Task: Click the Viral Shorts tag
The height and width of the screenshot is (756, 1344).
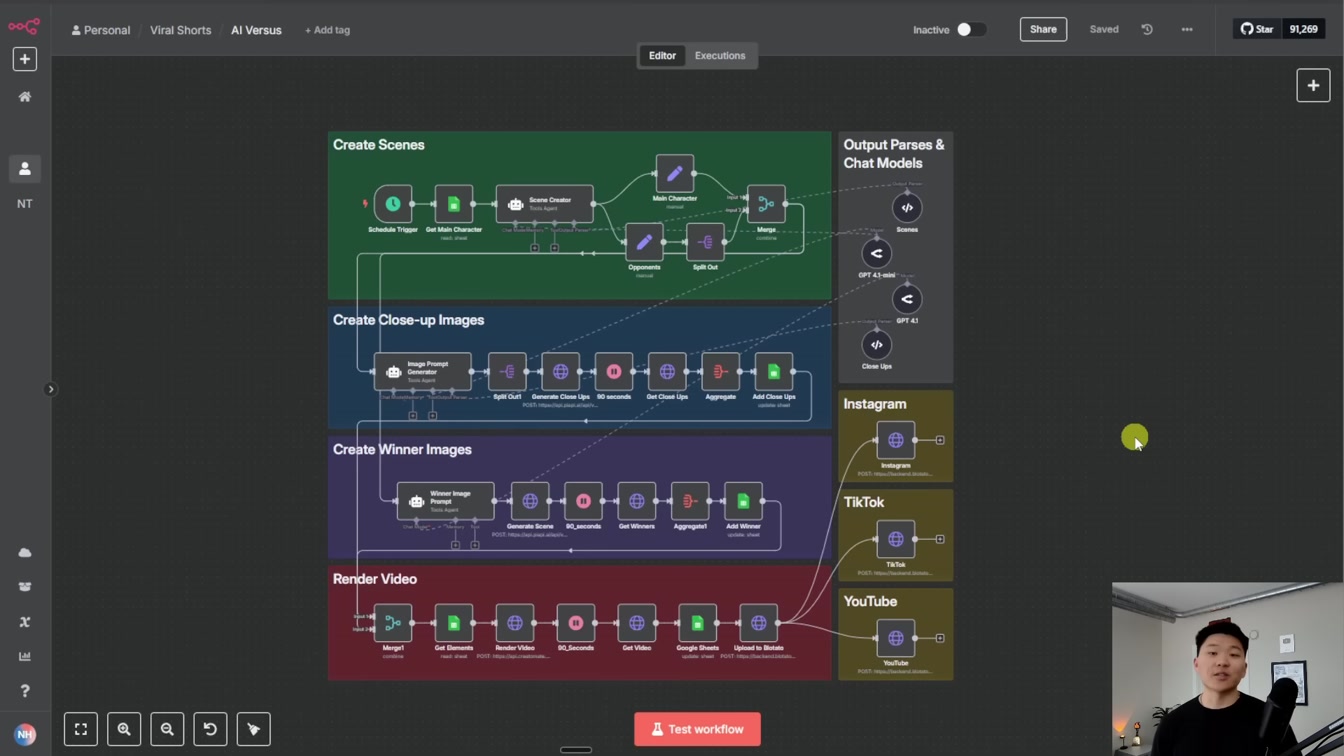Action: 181,30
